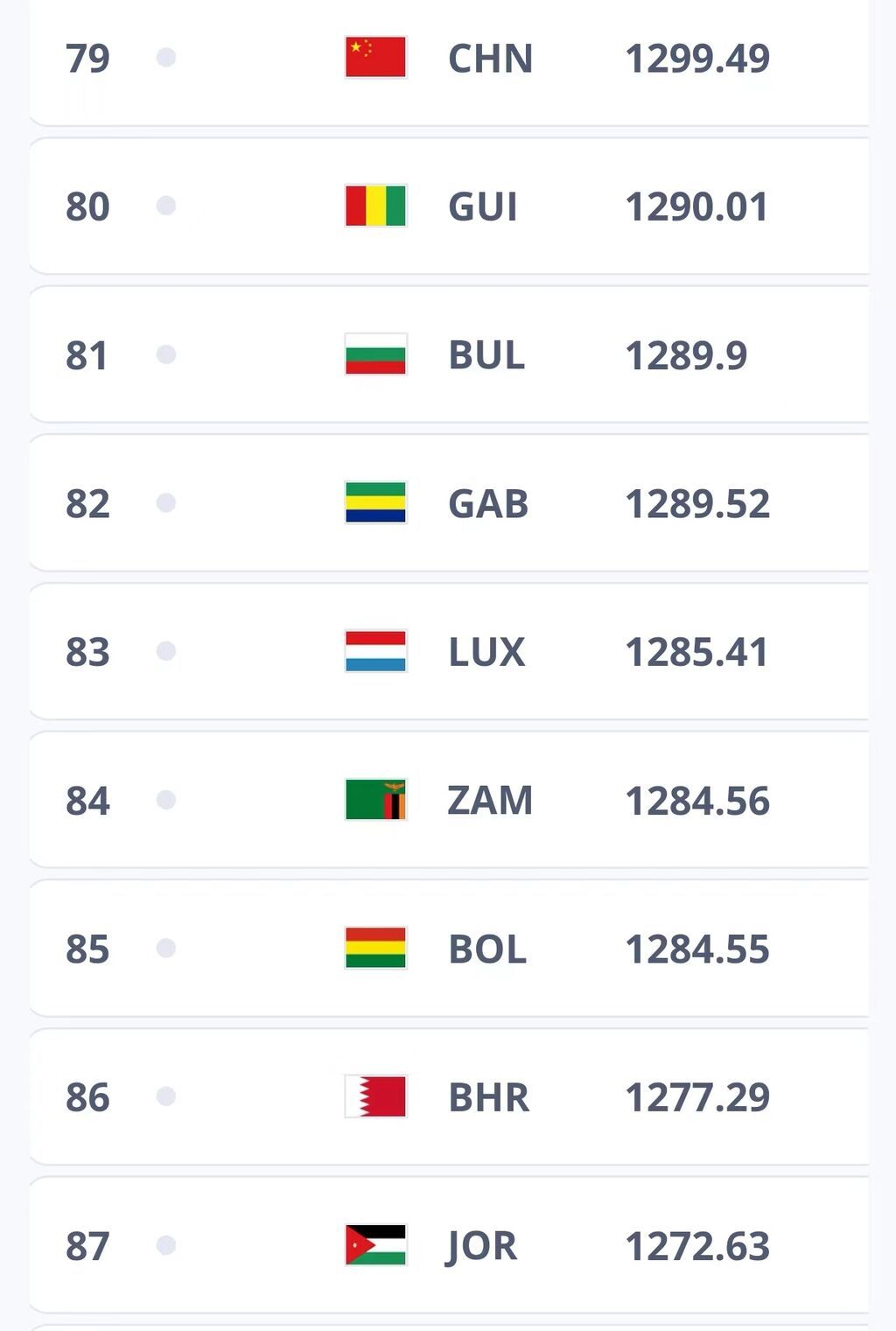Click the Bahrain flag icon
Image resolution: width=896 pixels, height=1331 pixels.
click(x=375, y=1097)
